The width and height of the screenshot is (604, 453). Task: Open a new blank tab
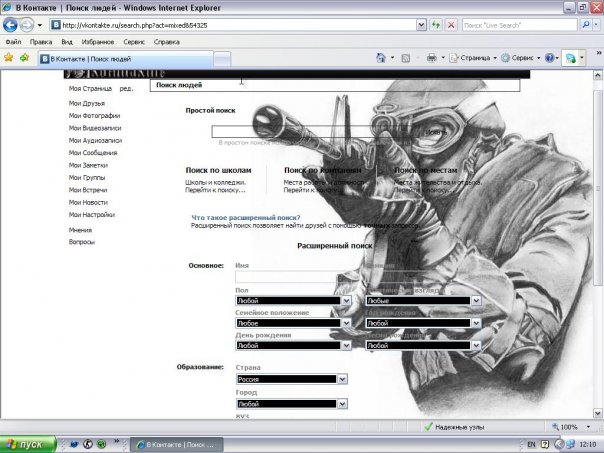pos(222,59)
